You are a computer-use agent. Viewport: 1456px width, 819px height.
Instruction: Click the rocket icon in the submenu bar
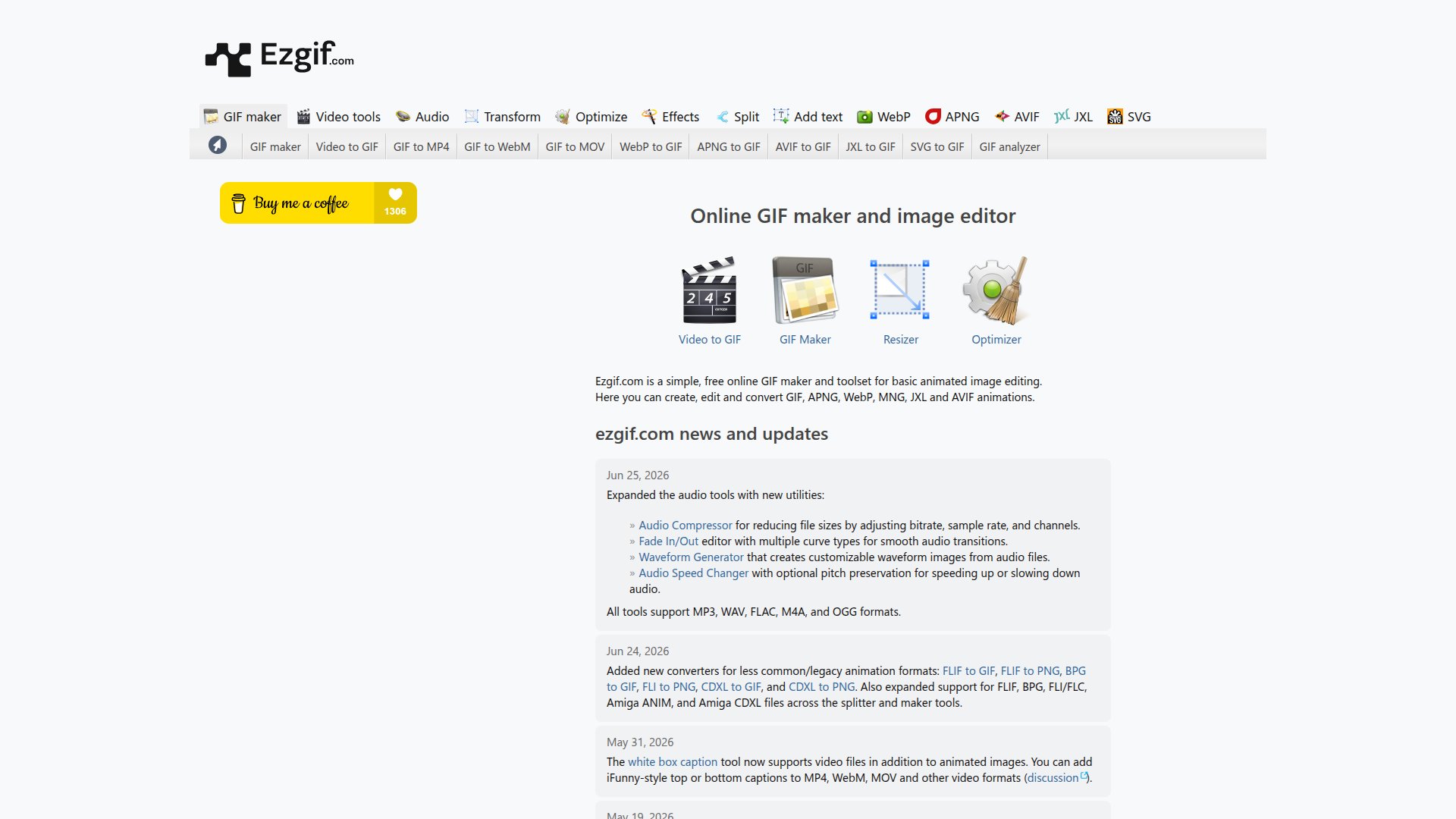(x=218, y=145)
